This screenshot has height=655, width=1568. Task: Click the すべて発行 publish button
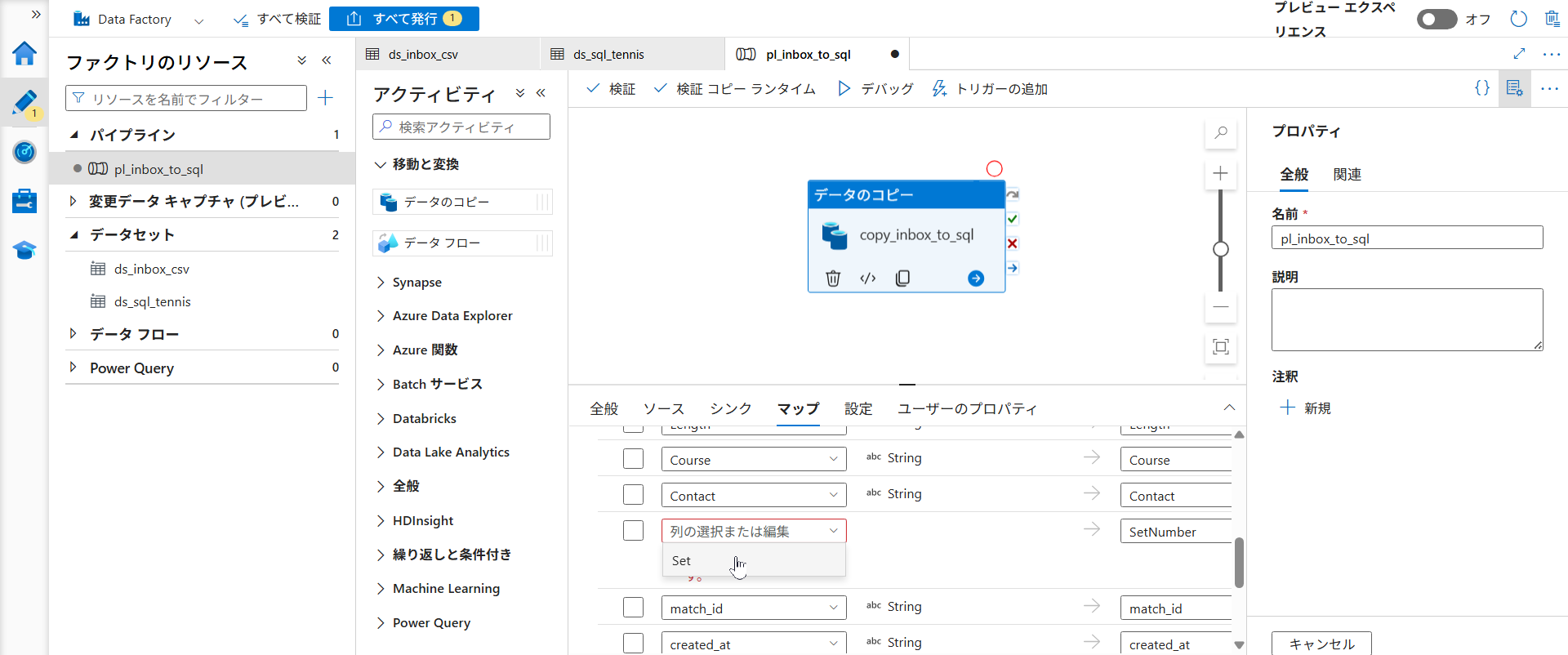(403, 19)
